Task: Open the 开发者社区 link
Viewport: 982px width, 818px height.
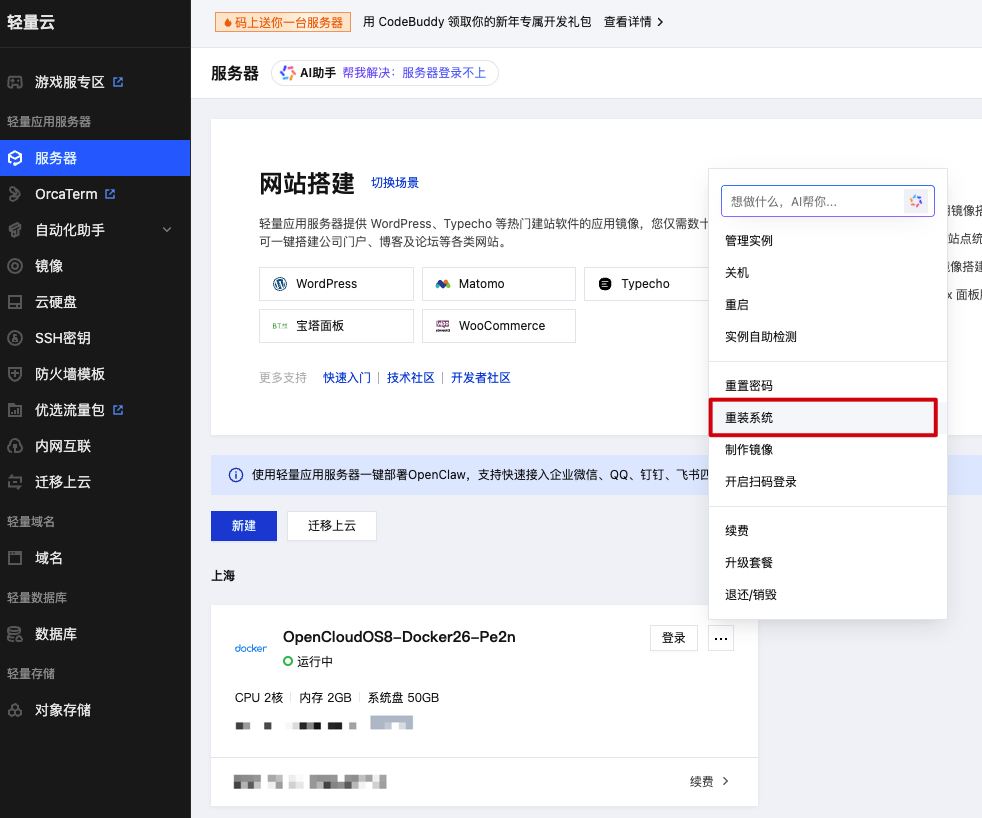Action: pyautogui.click(x=480, y=378)
